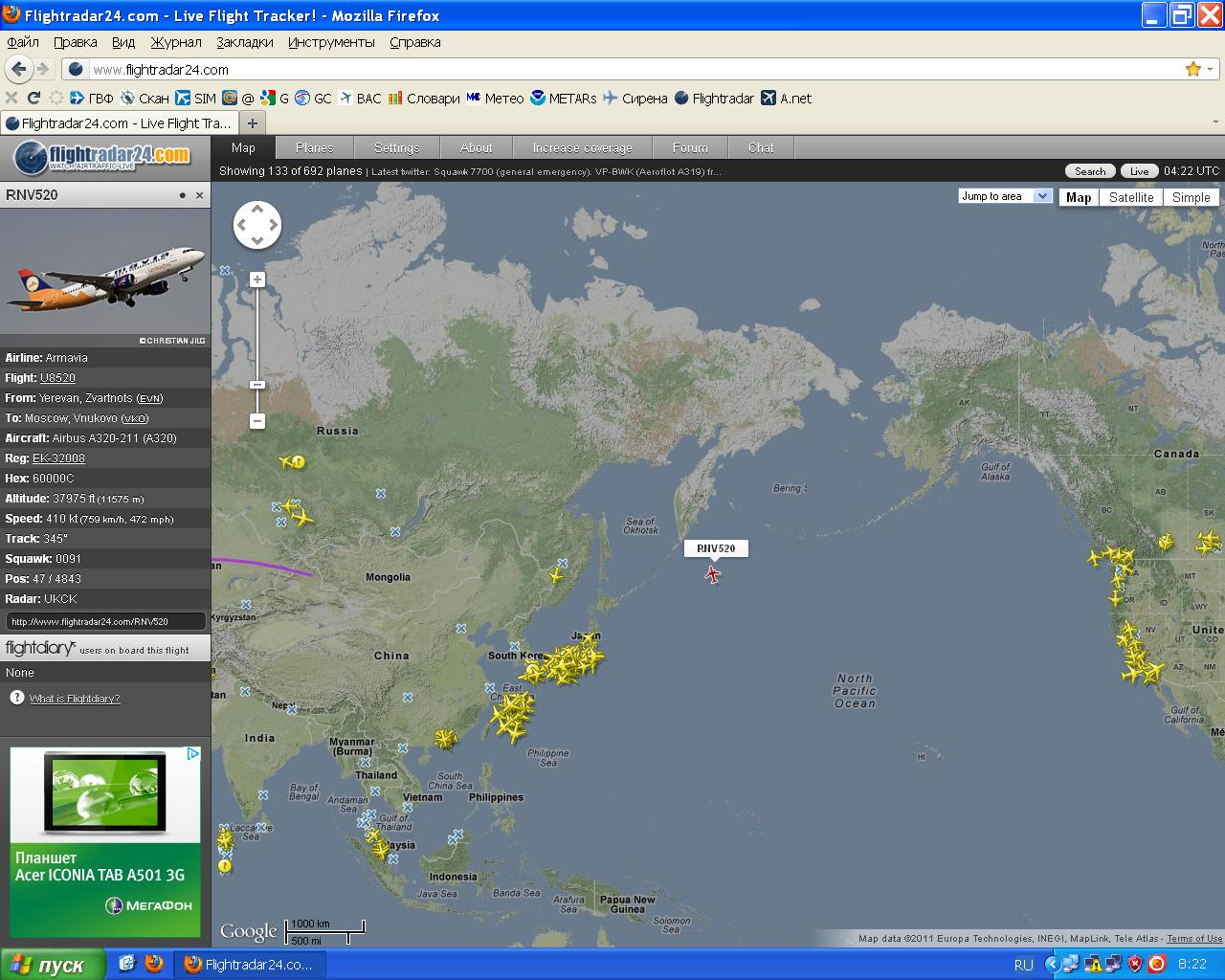Open the VKO airport link
The image size is (1225, 980).
pos(135,418)
